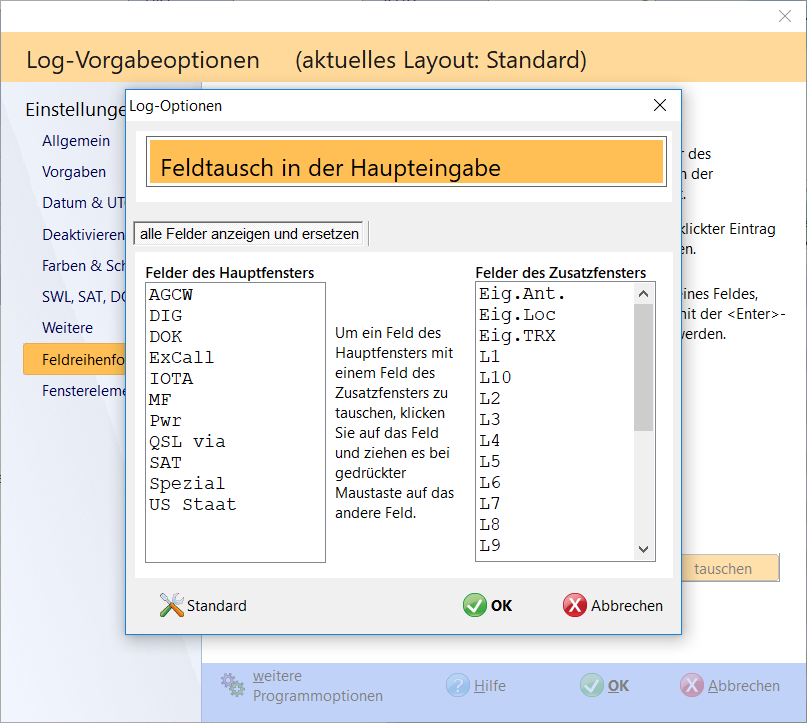Select L2 in Zusatzfenster list
The height and width of the screenshot is (723, 807).
555,398
